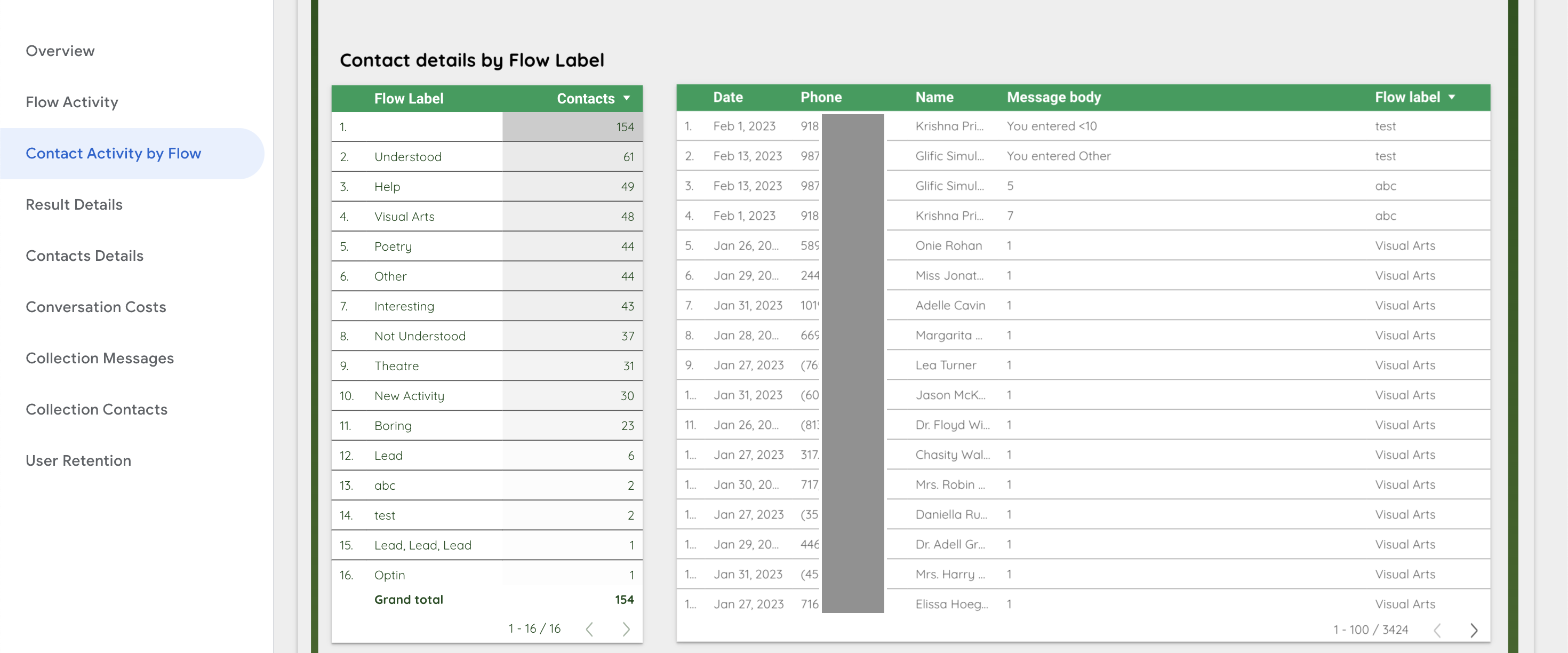
Task: Select the Krishna Pri... first table row
Action: [x=1083, y=126]
